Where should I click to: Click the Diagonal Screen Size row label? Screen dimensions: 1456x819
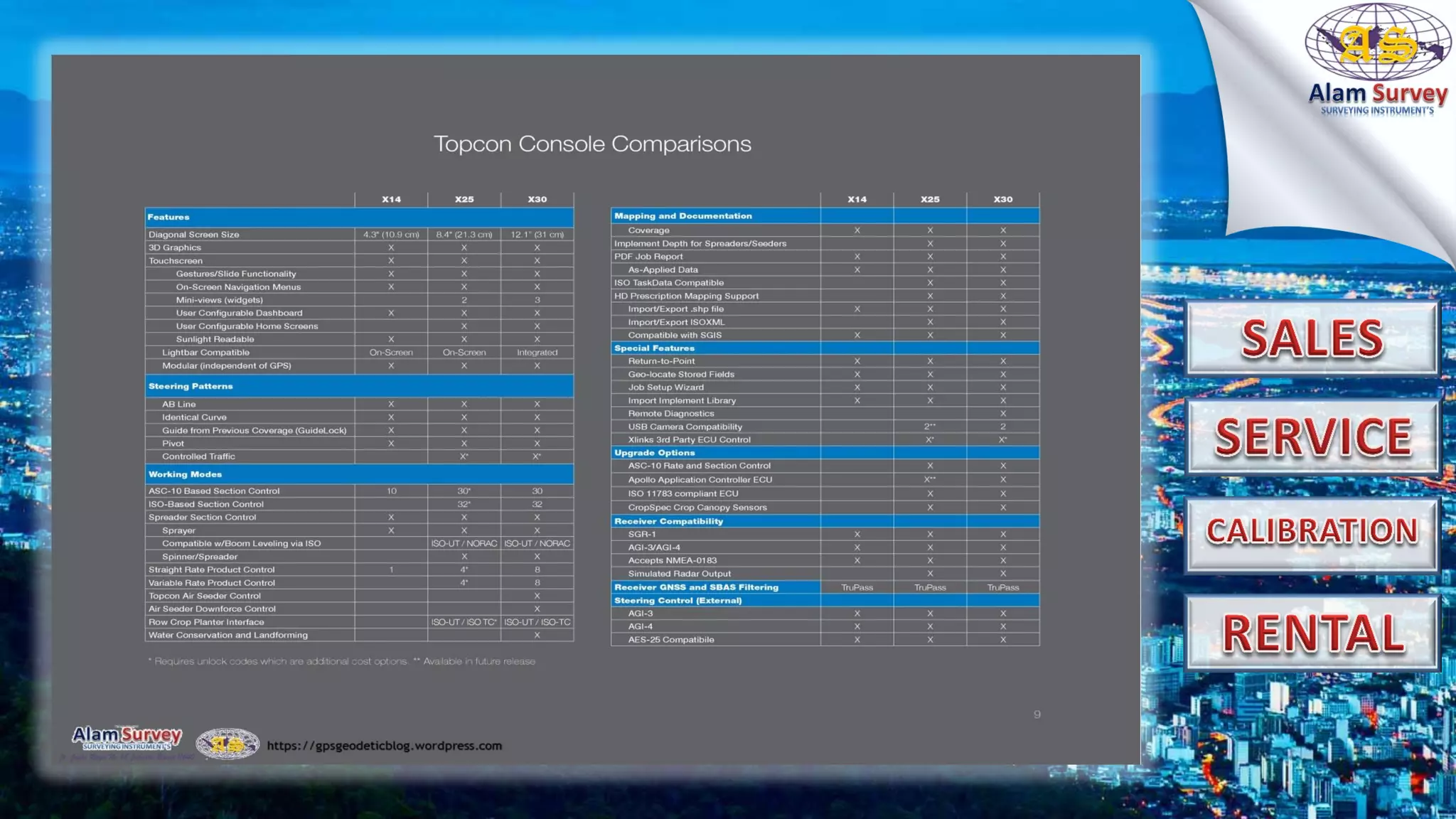click(194, 235)
